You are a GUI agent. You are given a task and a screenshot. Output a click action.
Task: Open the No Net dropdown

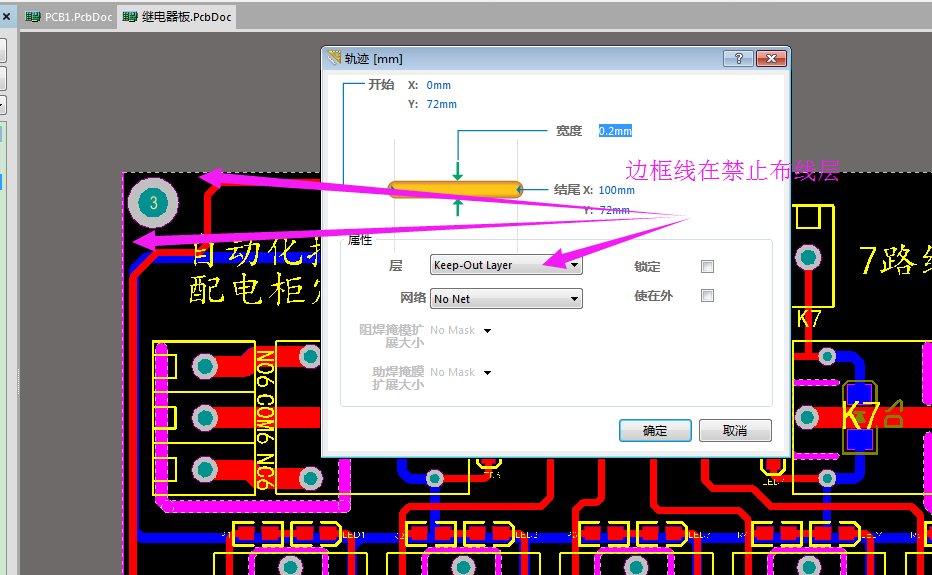506,299
